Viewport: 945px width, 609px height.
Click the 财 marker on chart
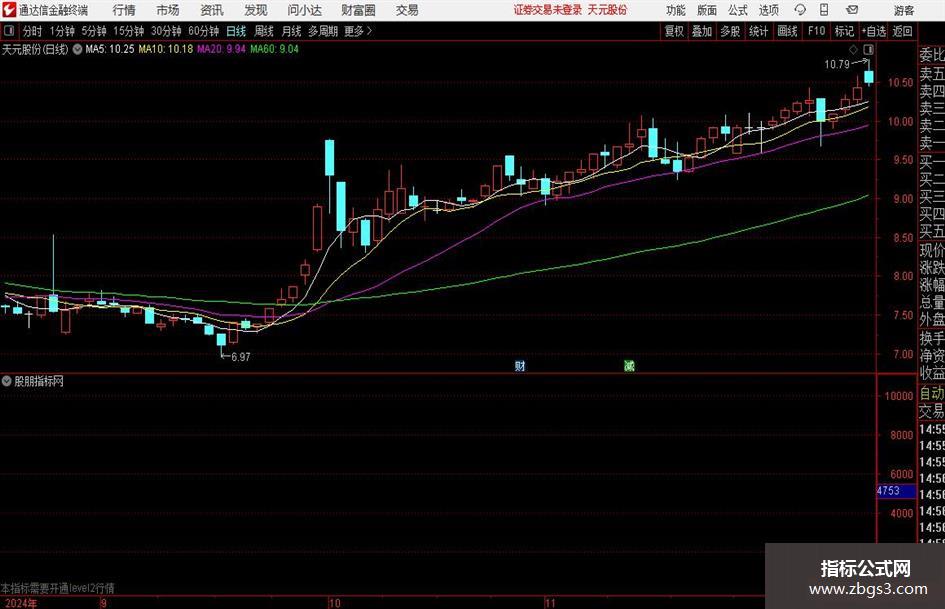tap(520, 365)
